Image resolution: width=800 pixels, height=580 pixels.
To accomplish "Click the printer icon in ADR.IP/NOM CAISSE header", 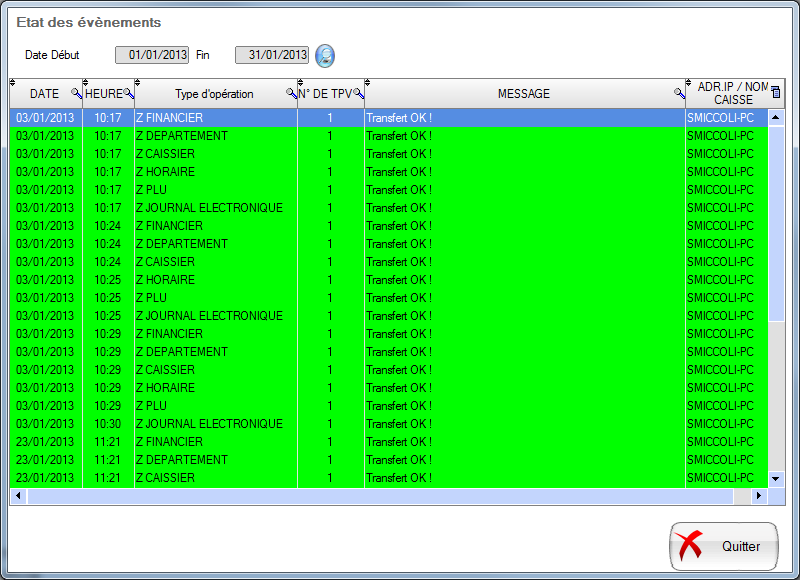I will coord(778,91).
